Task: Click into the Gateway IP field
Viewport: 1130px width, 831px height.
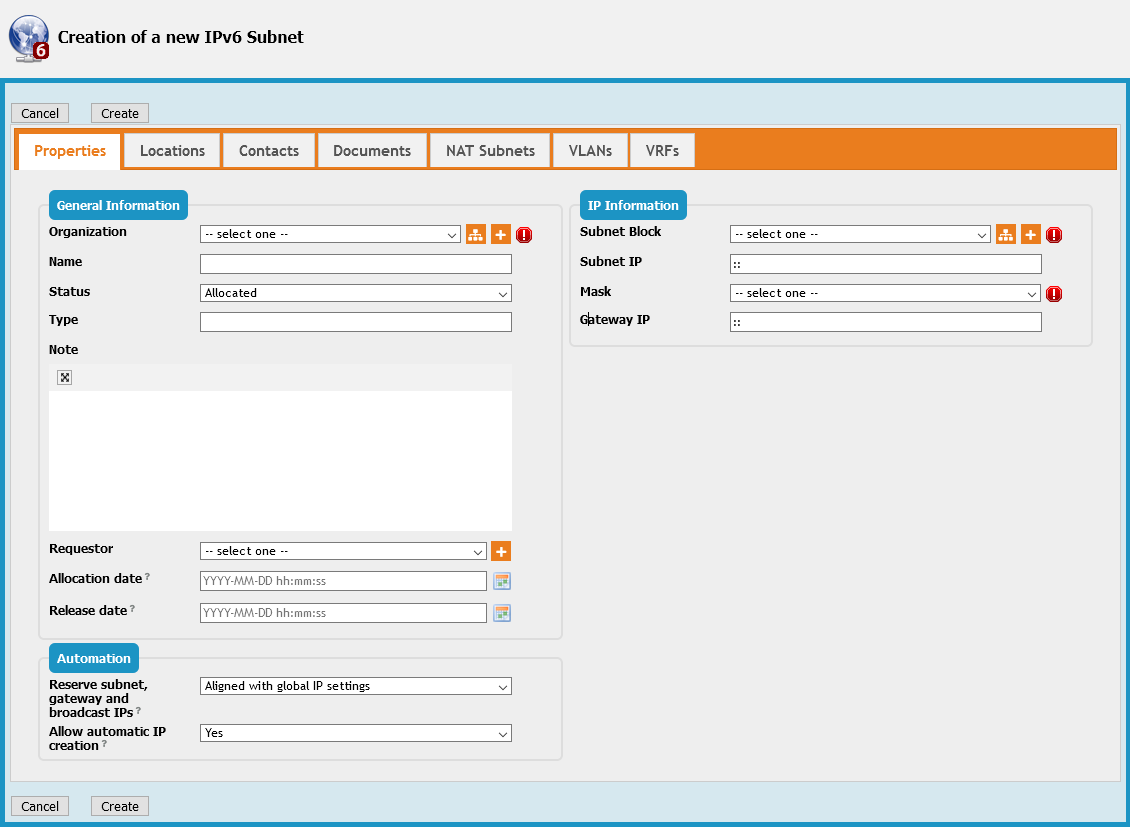Action: [x=885, y=322]
